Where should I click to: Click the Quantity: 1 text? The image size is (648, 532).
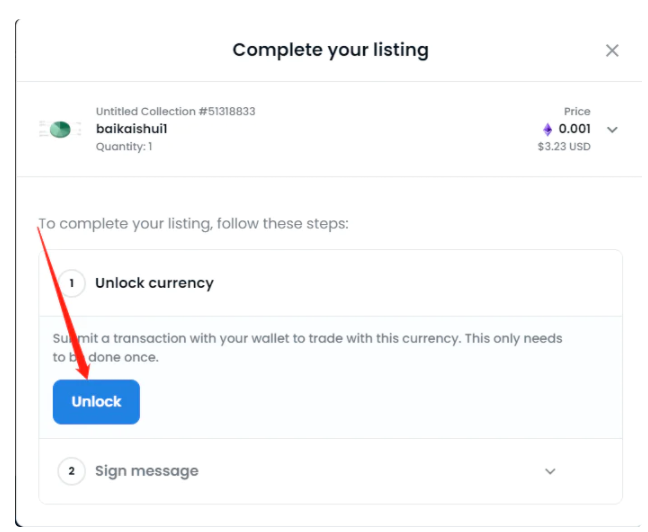(124, 147)
